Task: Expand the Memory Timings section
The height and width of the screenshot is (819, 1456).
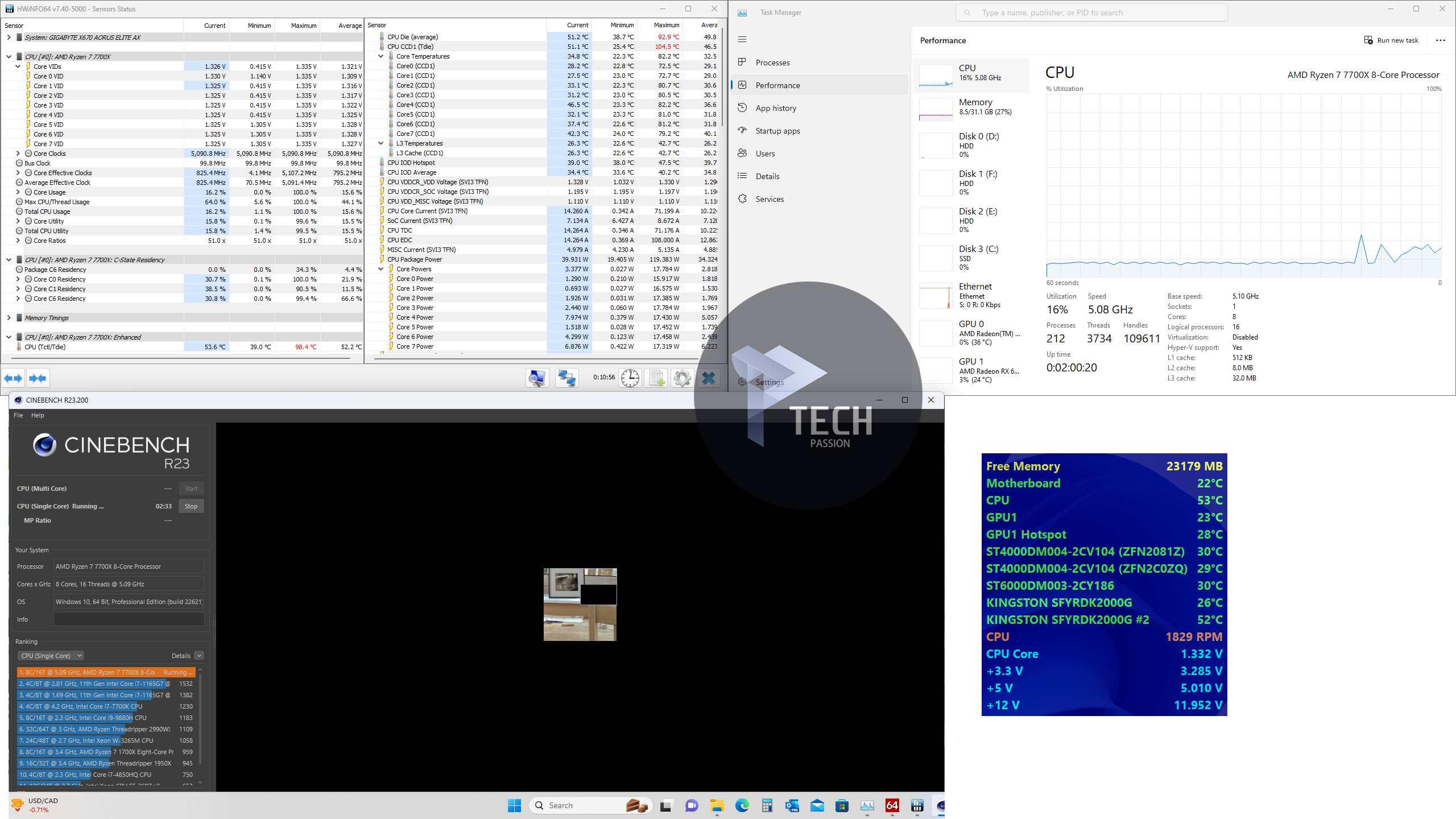Action: click(9, 318)
